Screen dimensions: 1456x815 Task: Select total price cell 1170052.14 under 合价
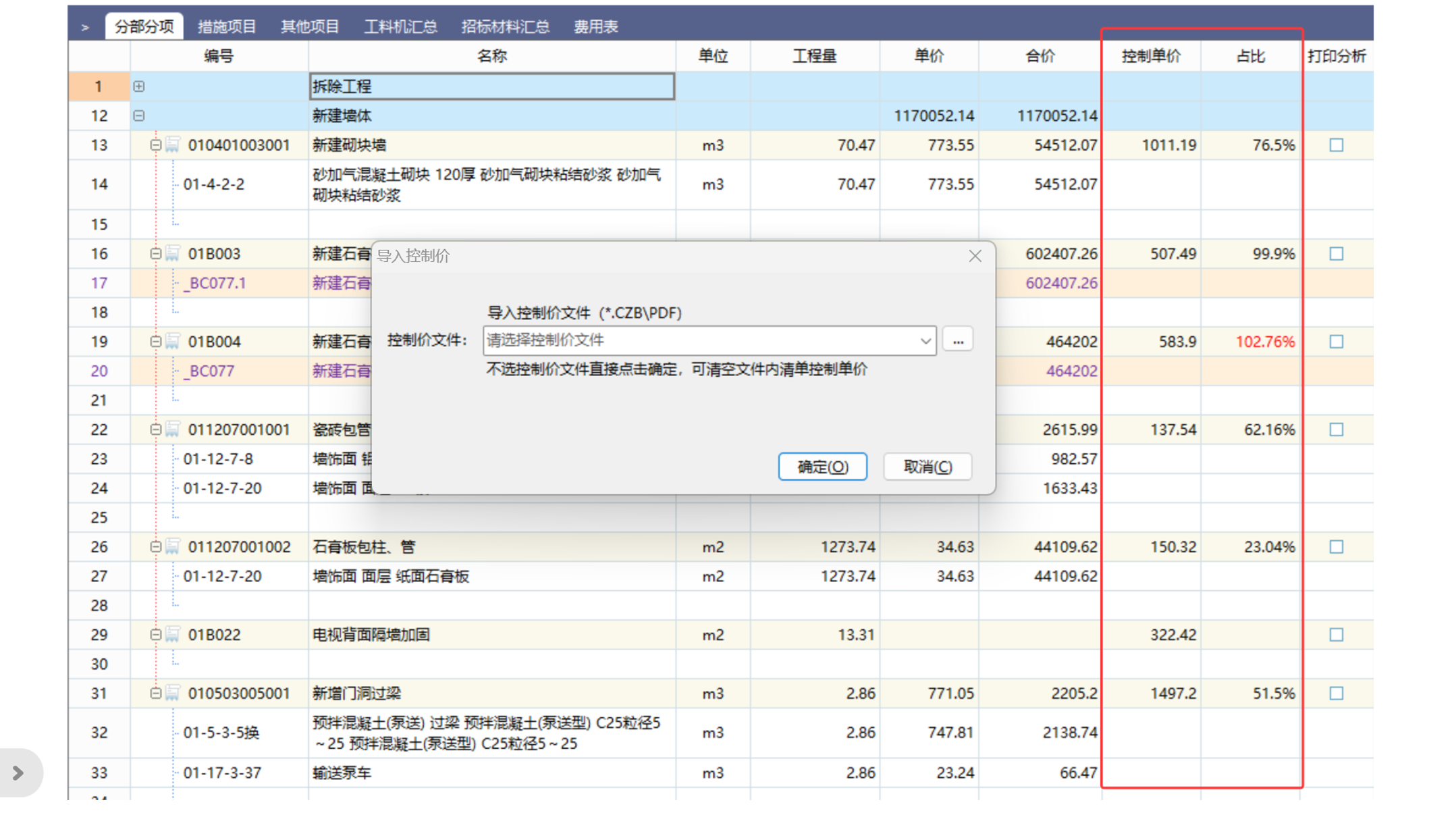1040,115
